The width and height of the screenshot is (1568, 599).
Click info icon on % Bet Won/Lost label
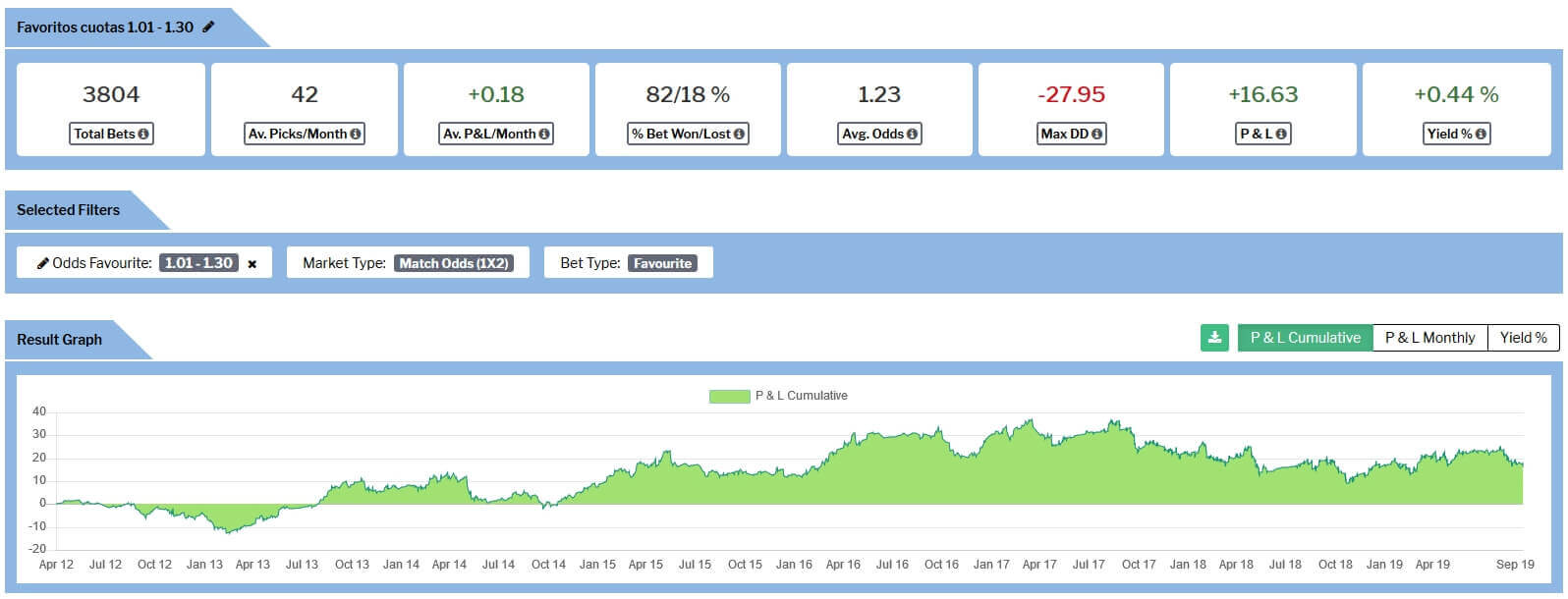click(739, 135)
